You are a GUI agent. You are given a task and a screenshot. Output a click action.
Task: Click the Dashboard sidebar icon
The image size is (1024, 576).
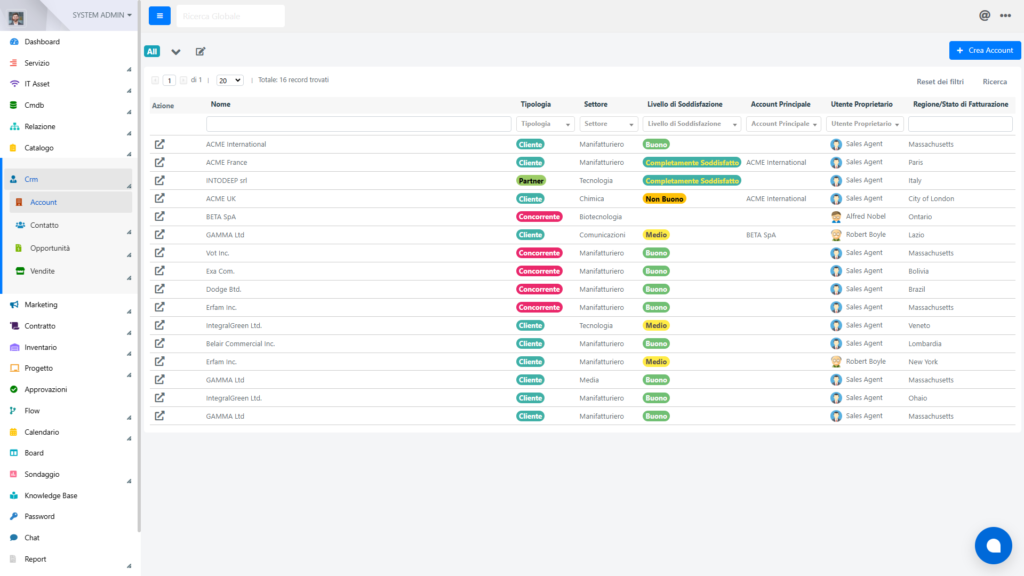click(x=14, y=42)
